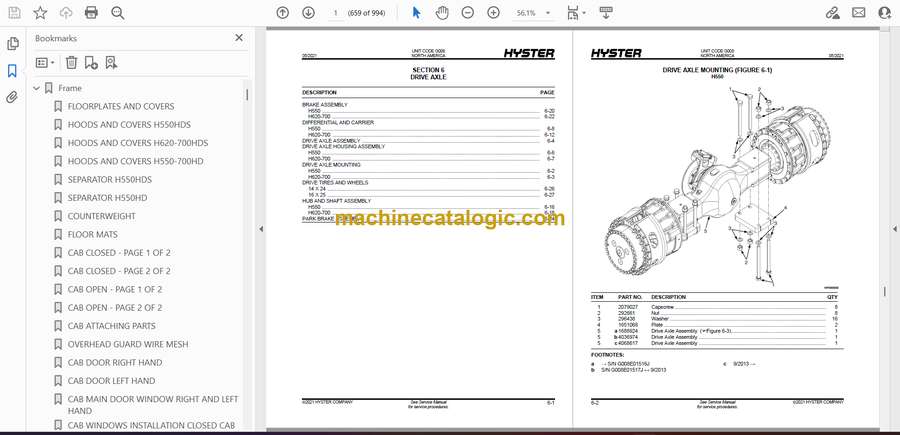900x435 pixels.
Task: Click the scrolling mode download-style icon
Action: pyautogui.click(x=606, y=13)
